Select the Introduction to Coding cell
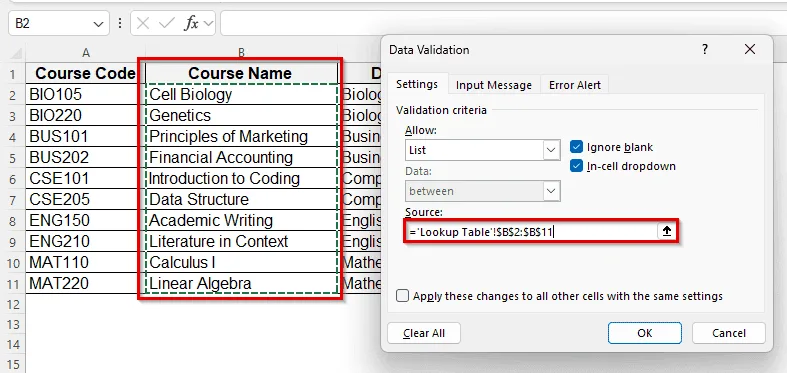The image size is (787, 373). point(241,179)
